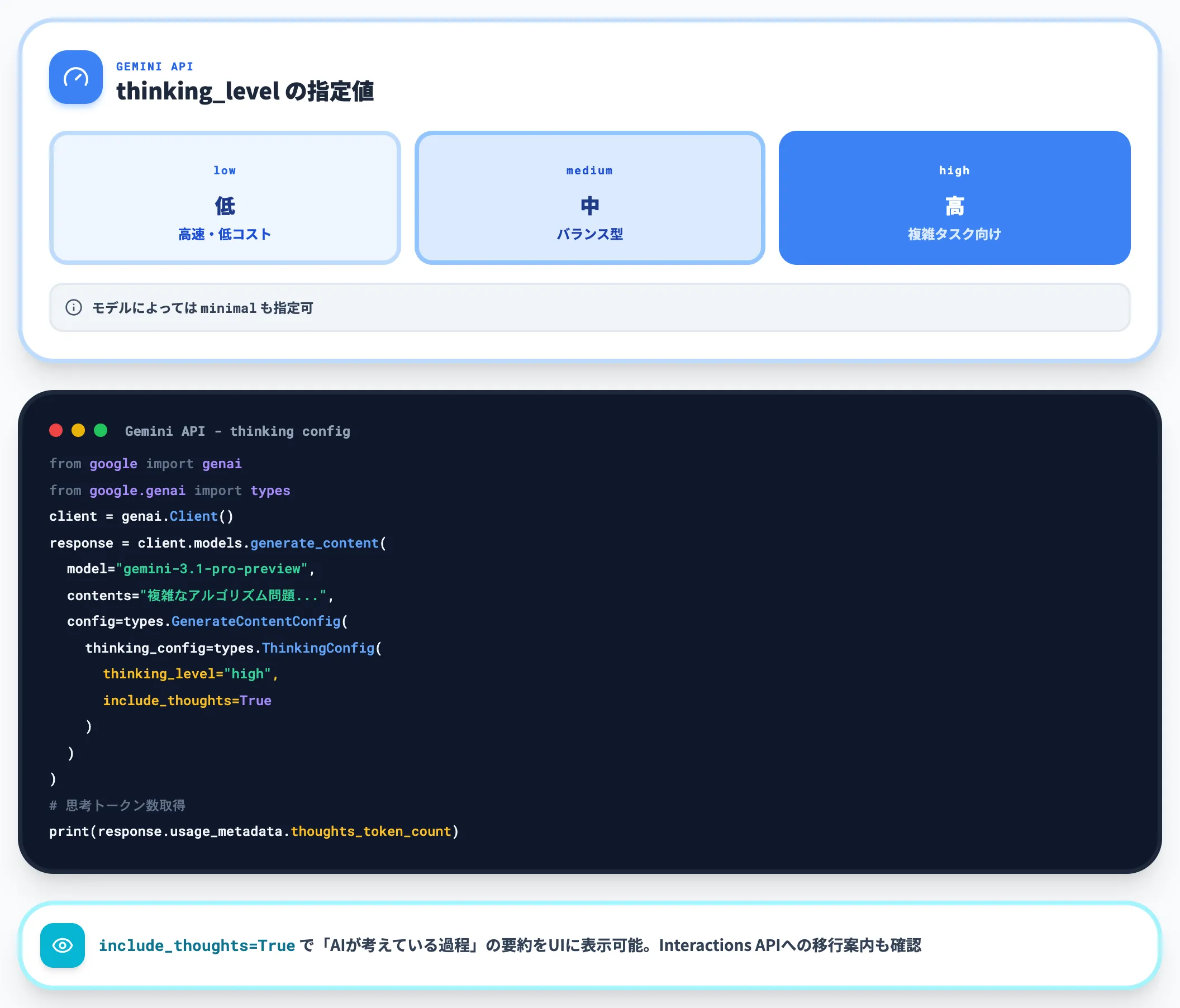This screenshot has width=1180, height=1008.
Task: Click 'Interactions APIへの移行案内も確認' in banner
Action: pyautogui.click(x=791, y=945)
